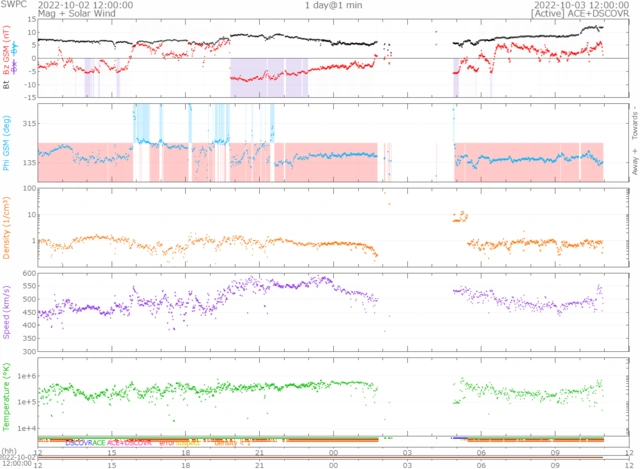Click the 21 hour tick on time axis
Screen dimensions: 640x469
tap(259, 452)
